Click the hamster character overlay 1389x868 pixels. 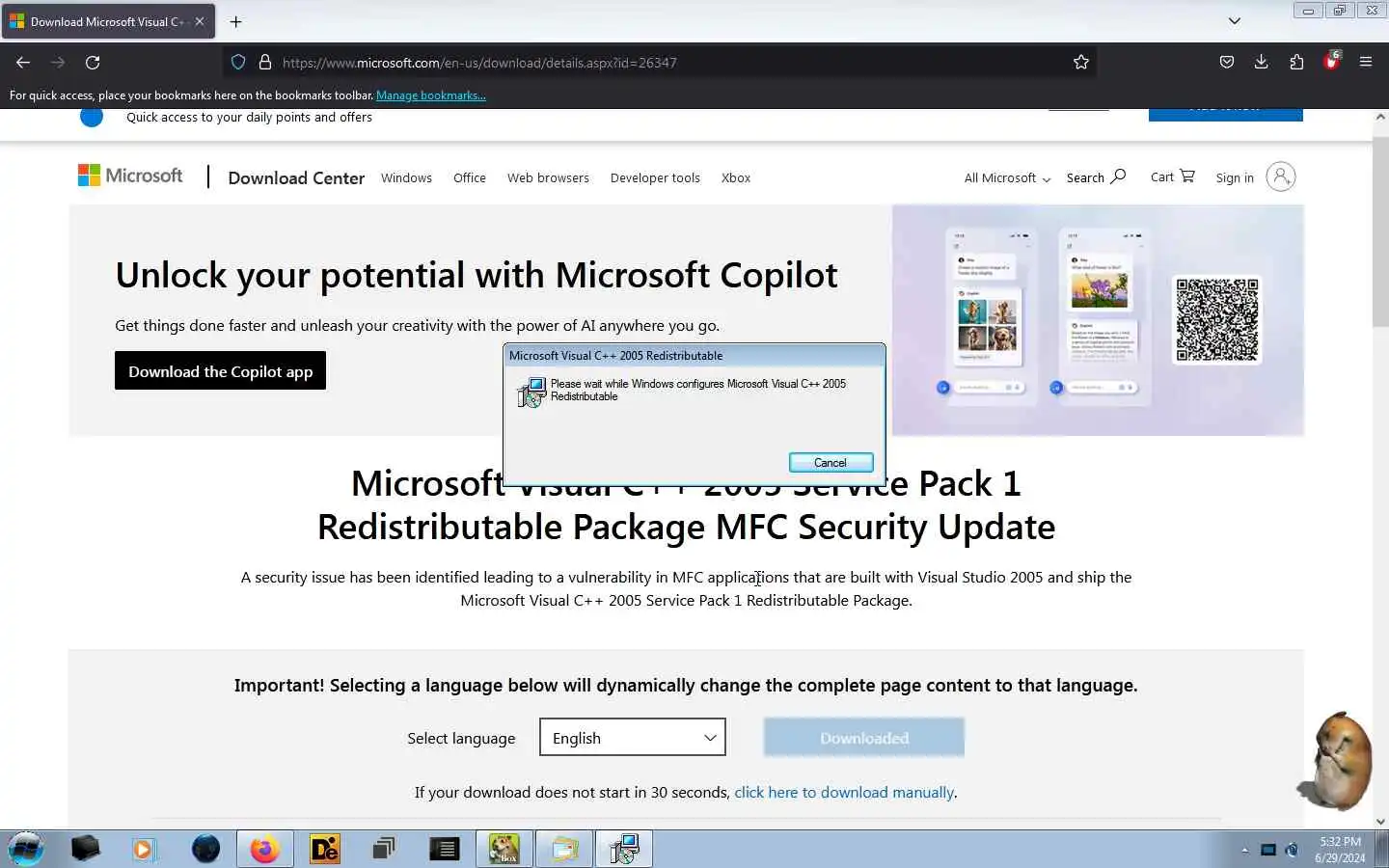(1335, 760)
